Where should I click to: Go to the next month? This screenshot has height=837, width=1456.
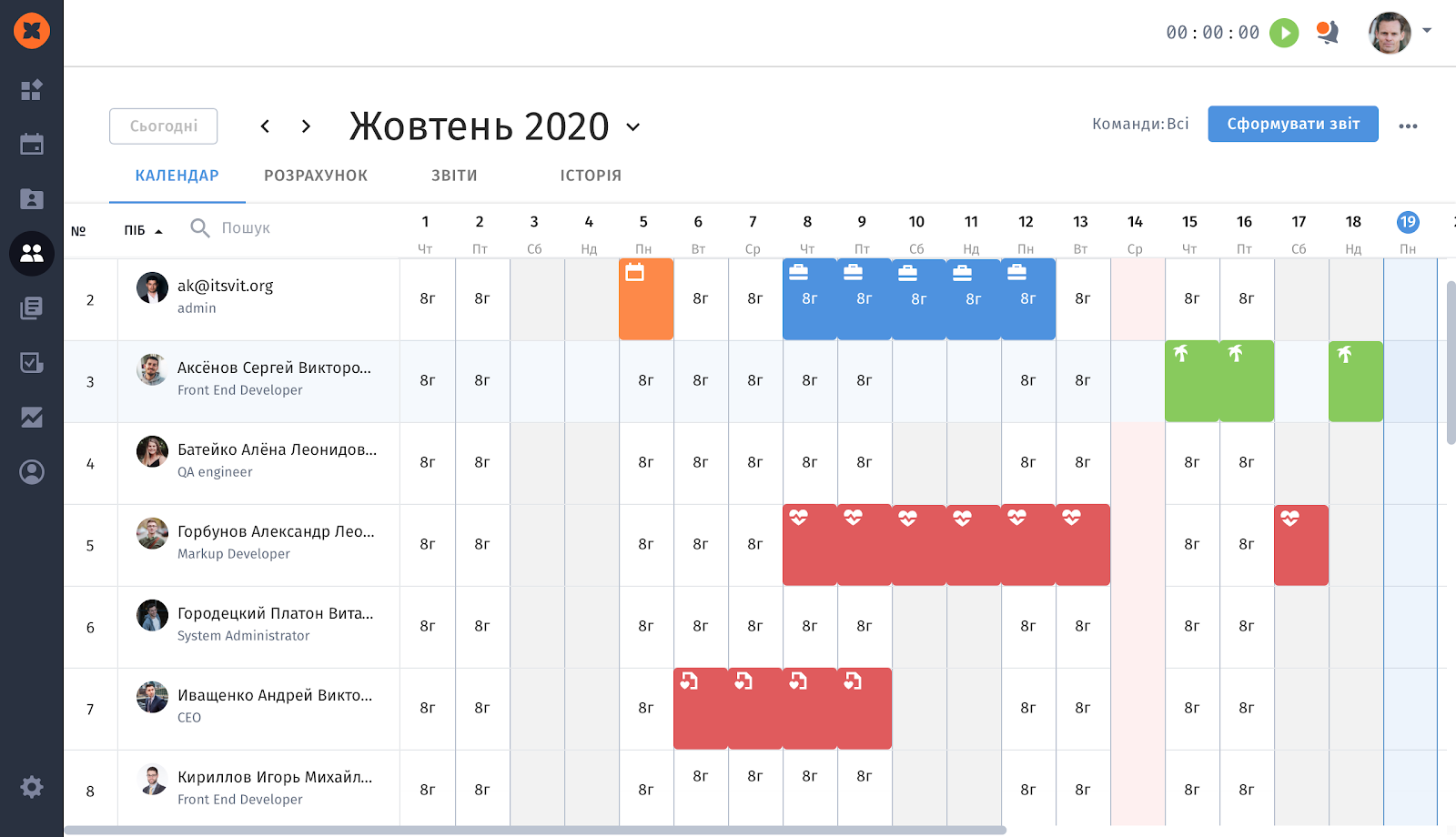click(306, 126)
